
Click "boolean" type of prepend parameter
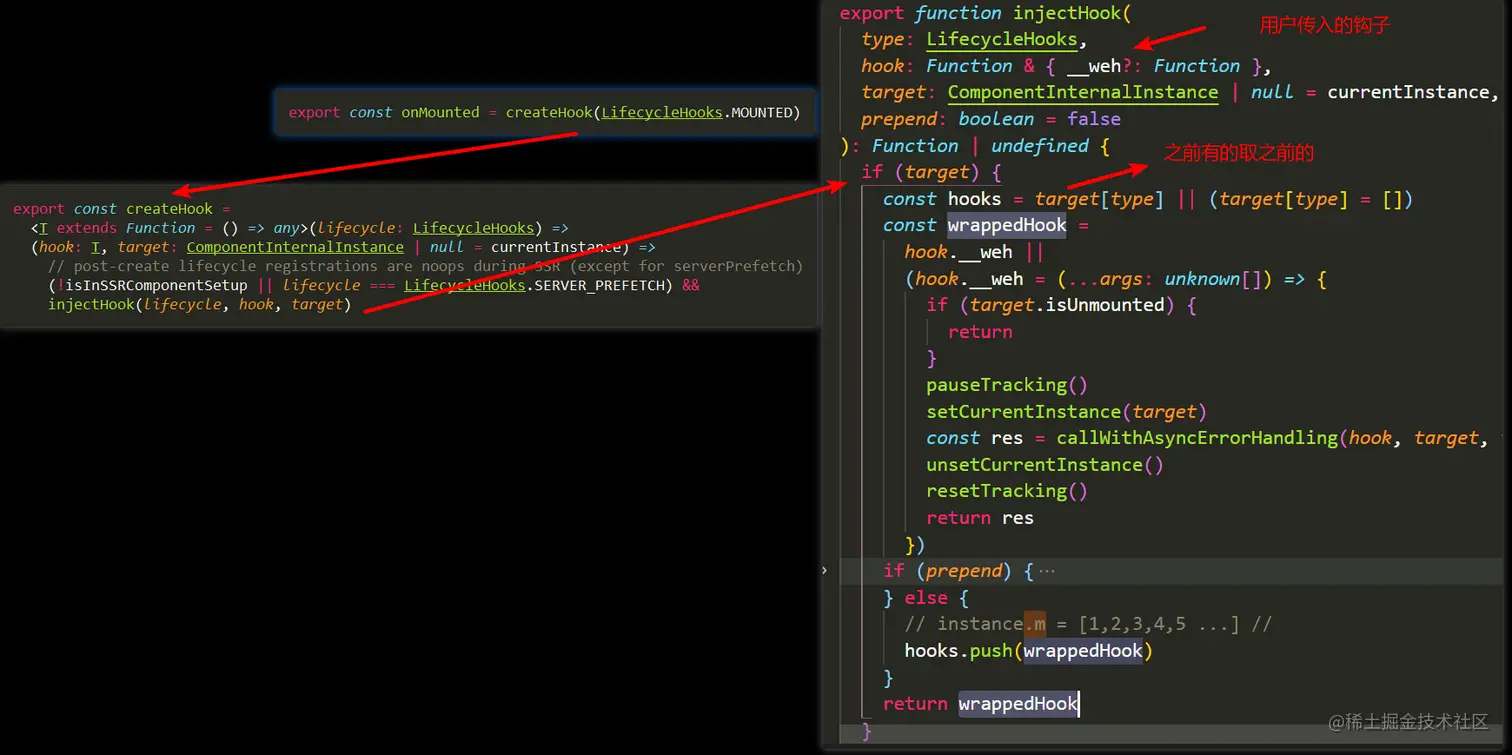tap(996, 119)
